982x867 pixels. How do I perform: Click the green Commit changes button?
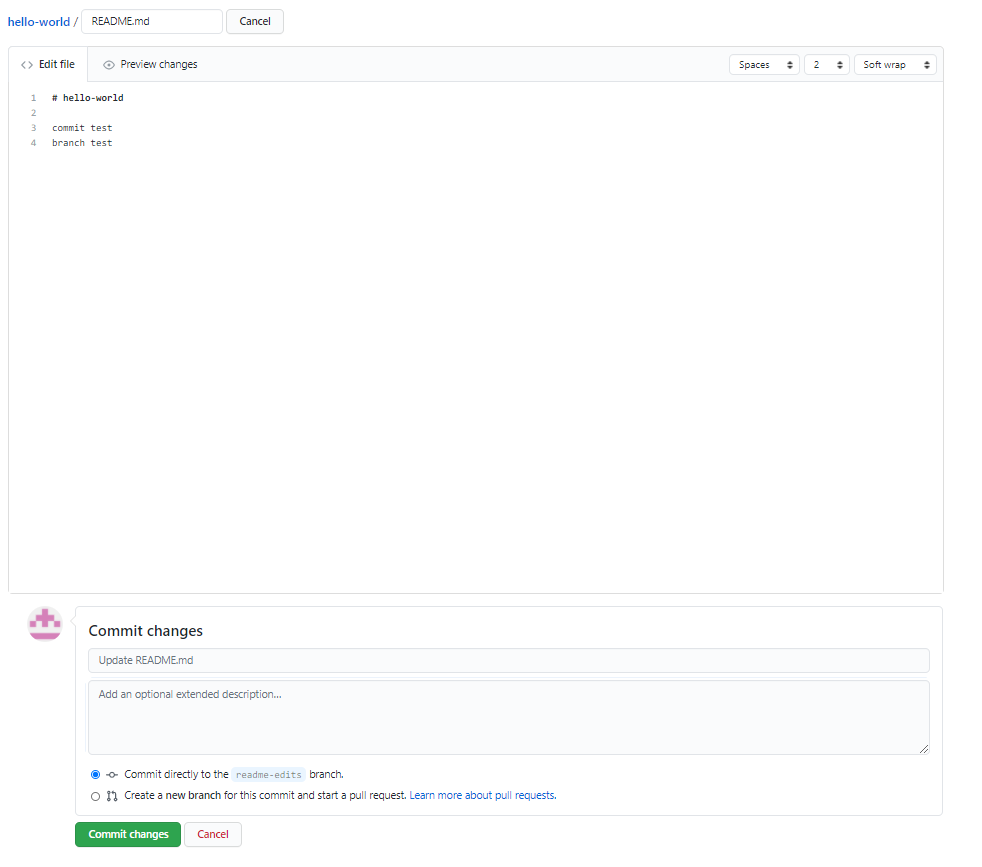pyautogui.click(x=128, y=834)
